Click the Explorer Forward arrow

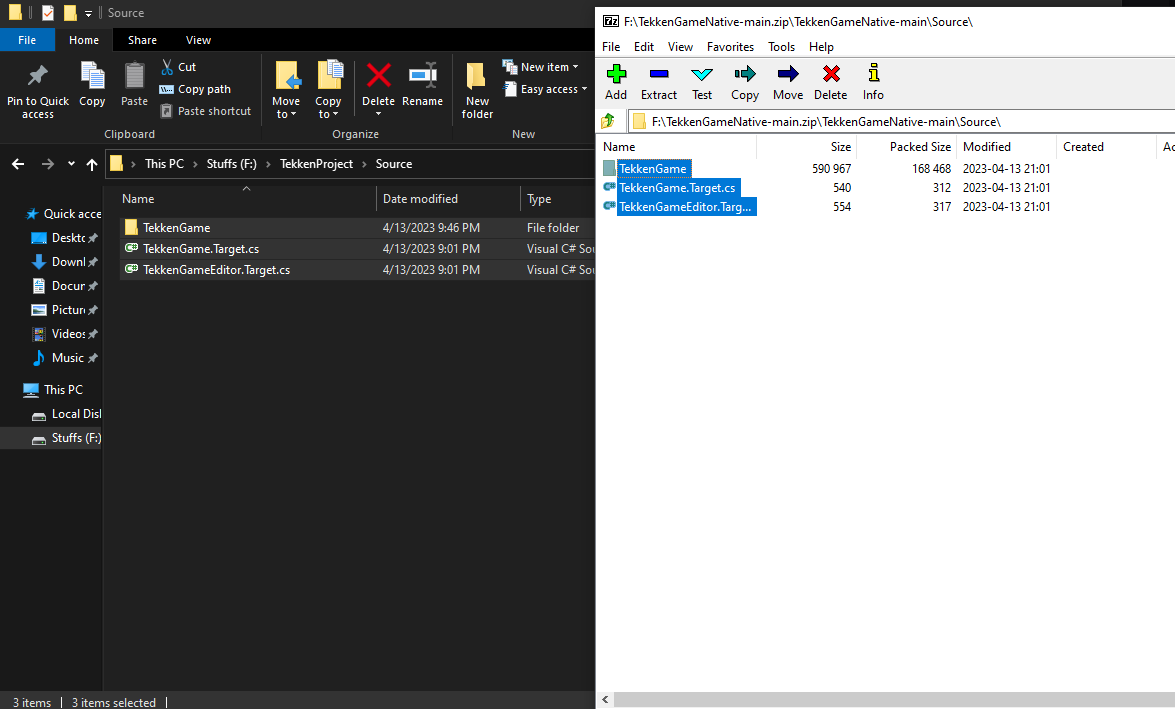48,163
